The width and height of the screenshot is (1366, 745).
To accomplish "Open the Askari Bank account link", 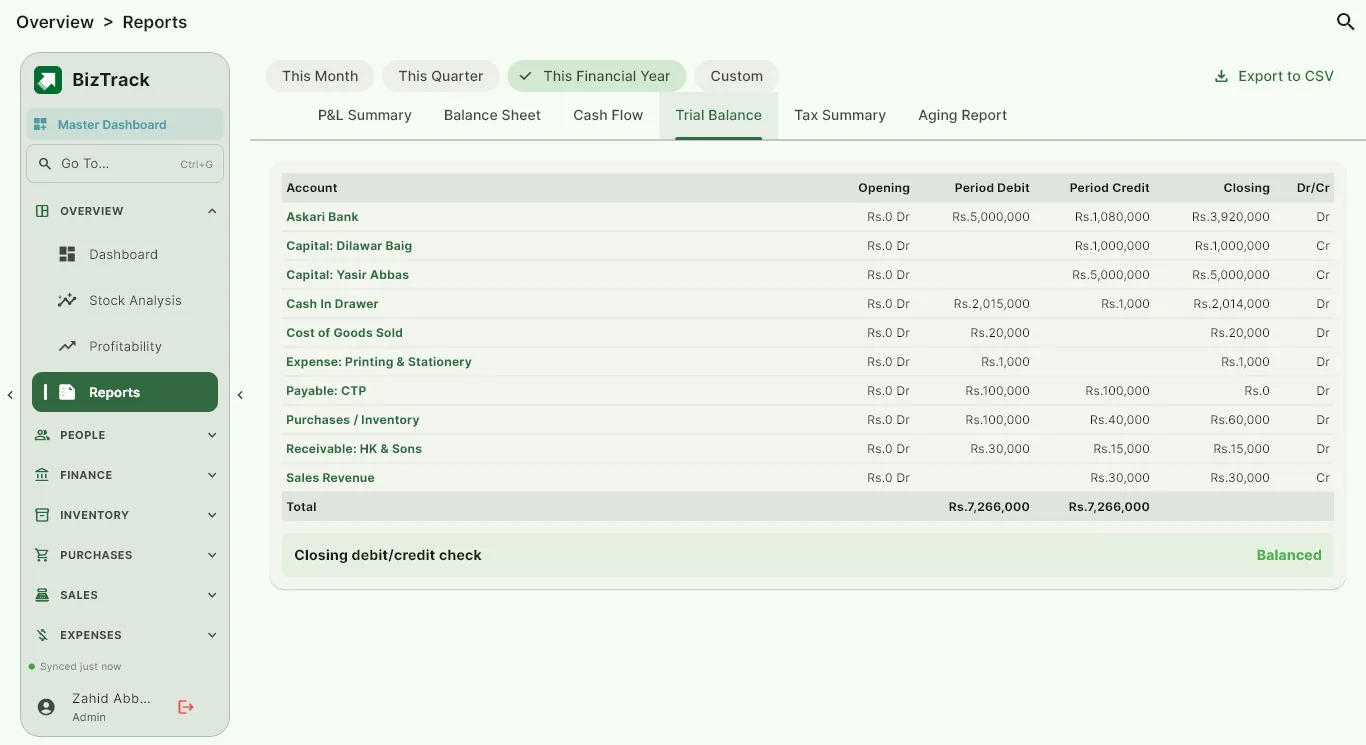I will 322,217.
